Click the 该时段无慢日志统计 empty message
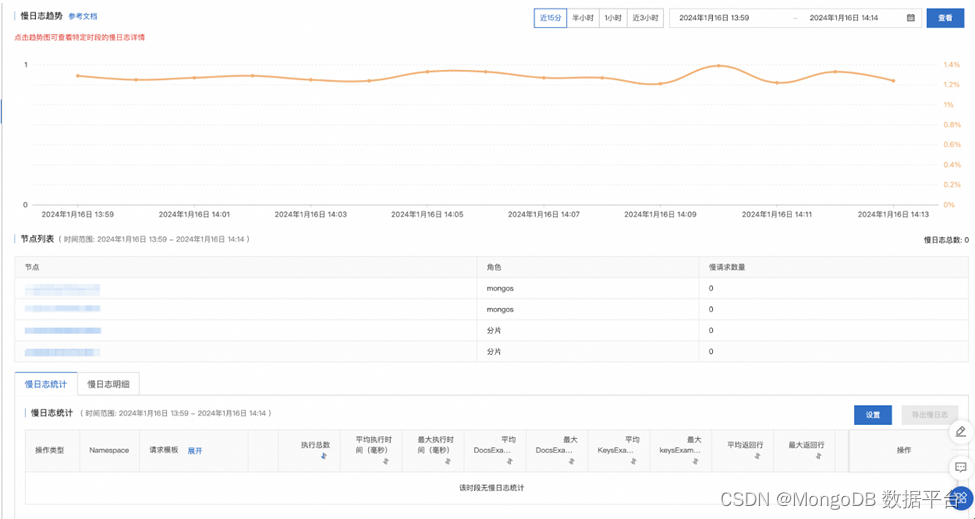The height and width of the screenshot is (519, 975). coord(491,488)
